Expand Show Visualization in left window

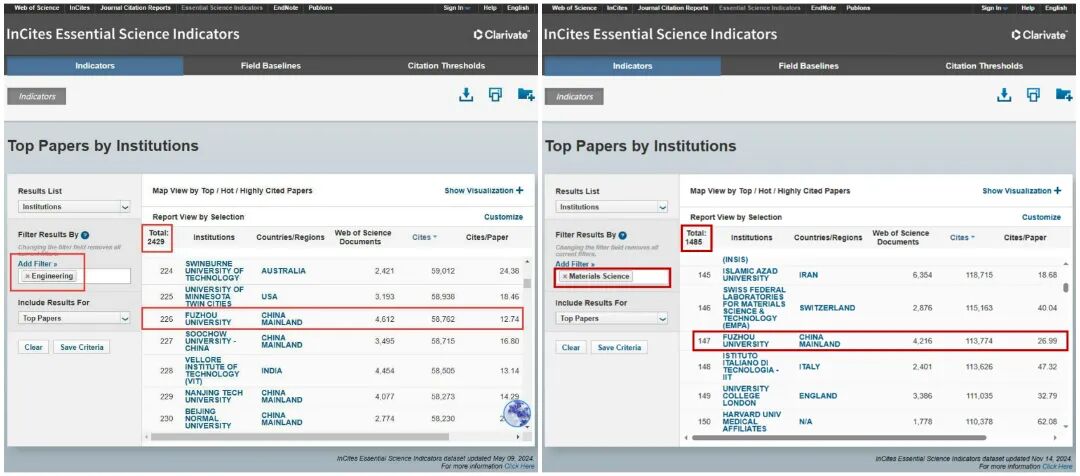point(484,191)
